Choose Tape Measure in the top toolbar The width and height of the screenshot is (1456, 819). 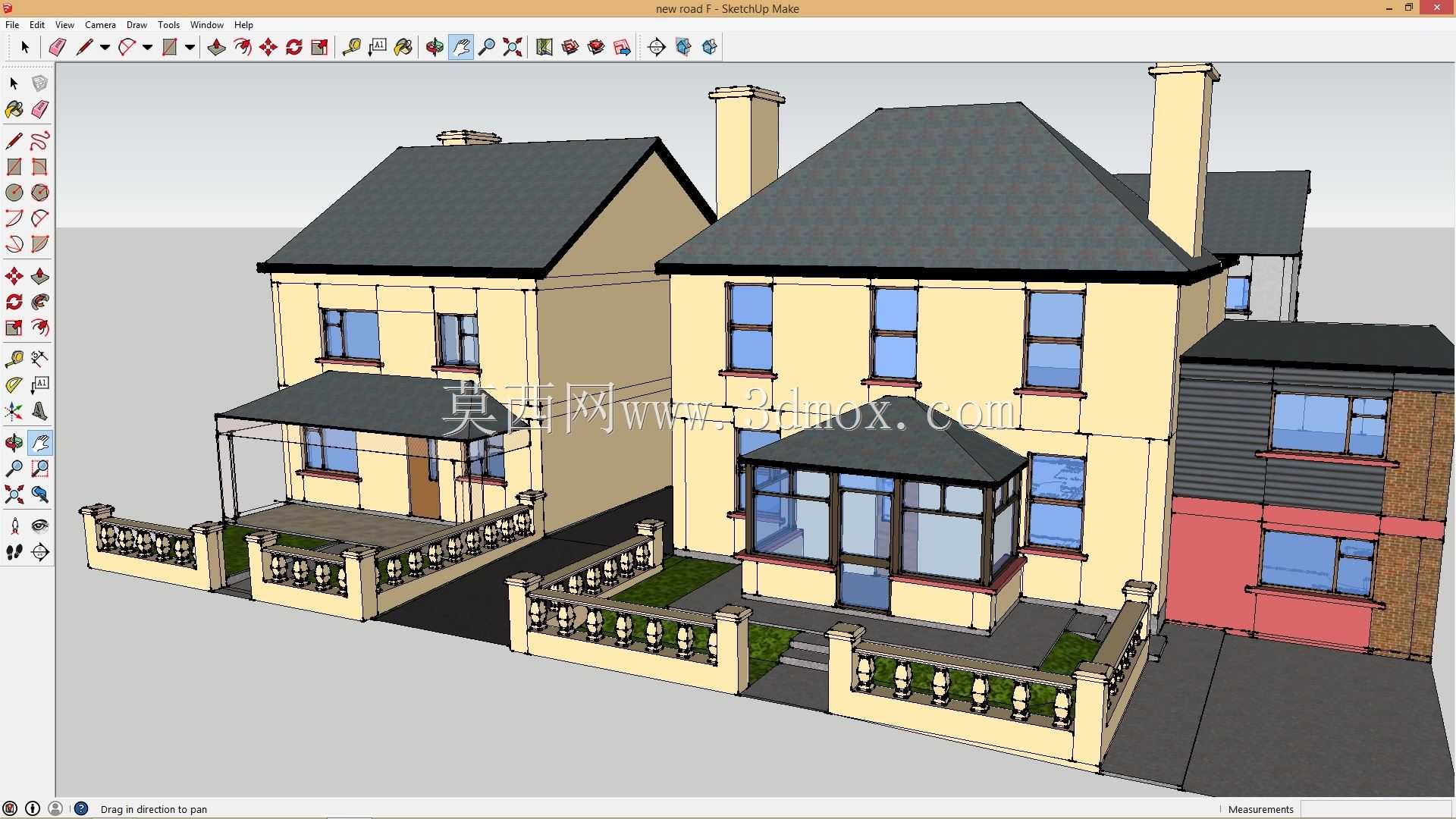click(351, 47)
